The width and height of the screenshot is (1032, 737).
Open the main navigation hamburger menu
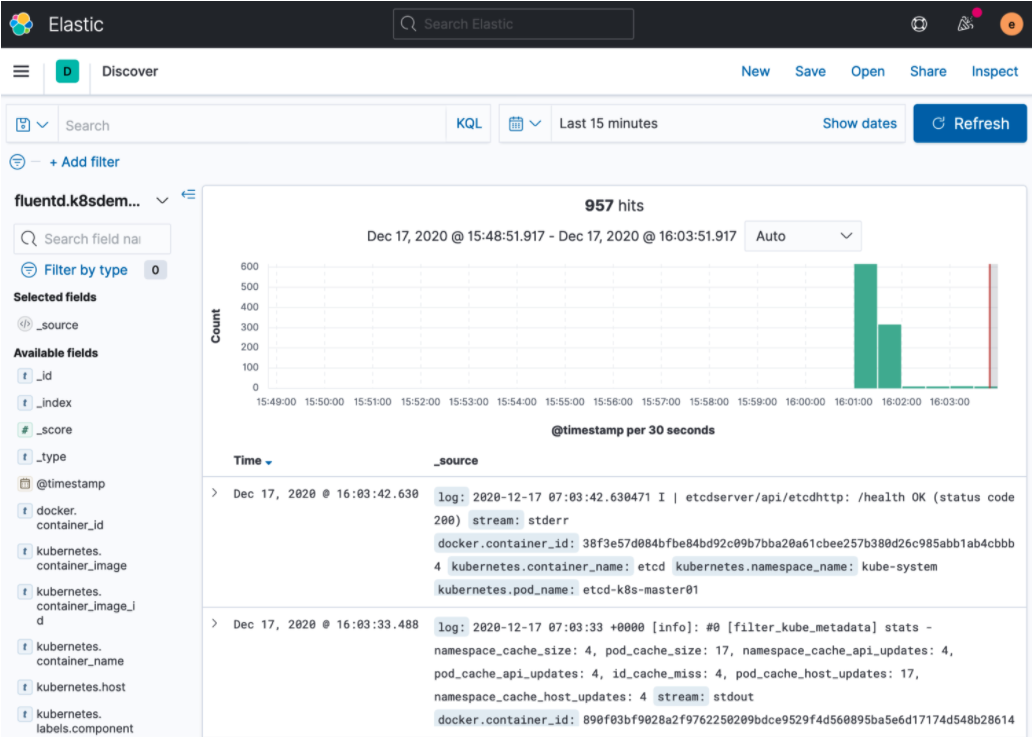[21, 71]
